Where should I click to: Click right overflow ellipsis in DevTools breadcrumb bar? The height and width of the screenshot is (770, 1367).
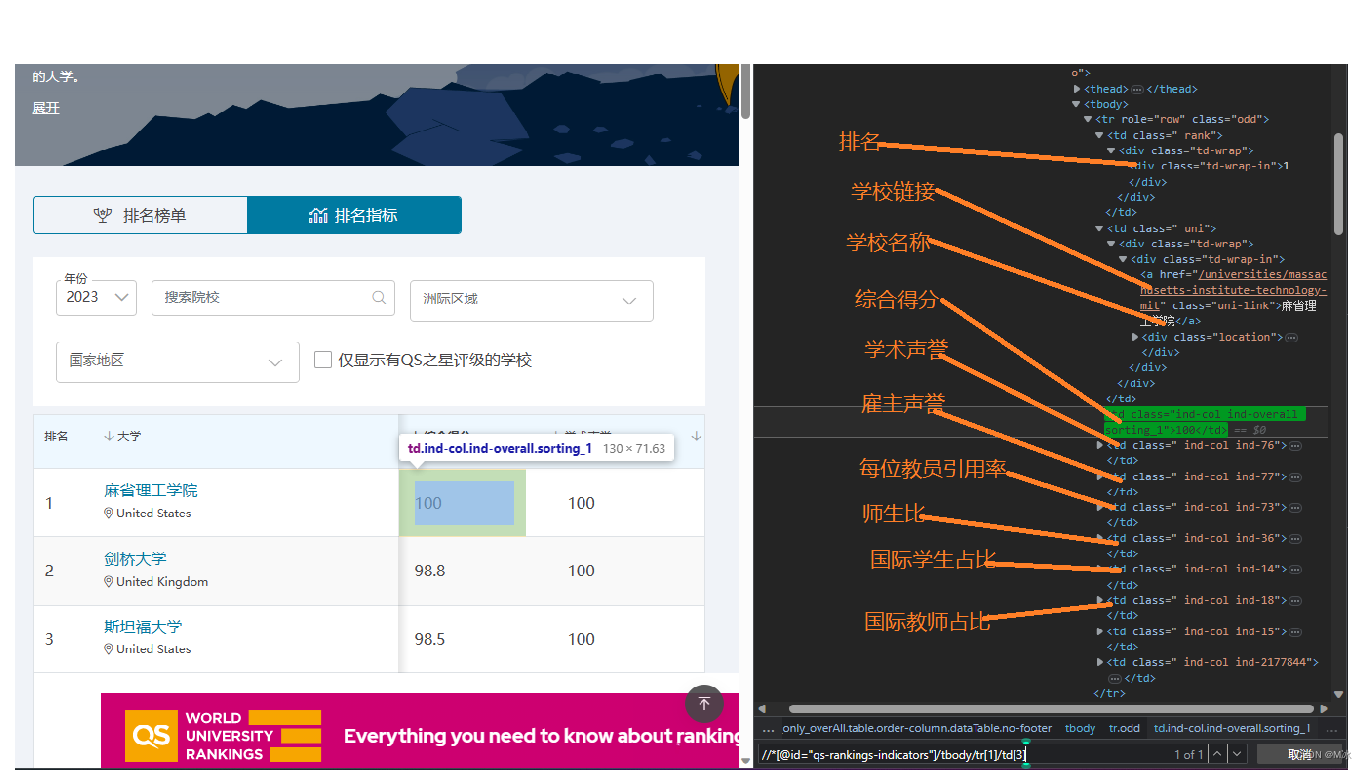pos(1330,729)
